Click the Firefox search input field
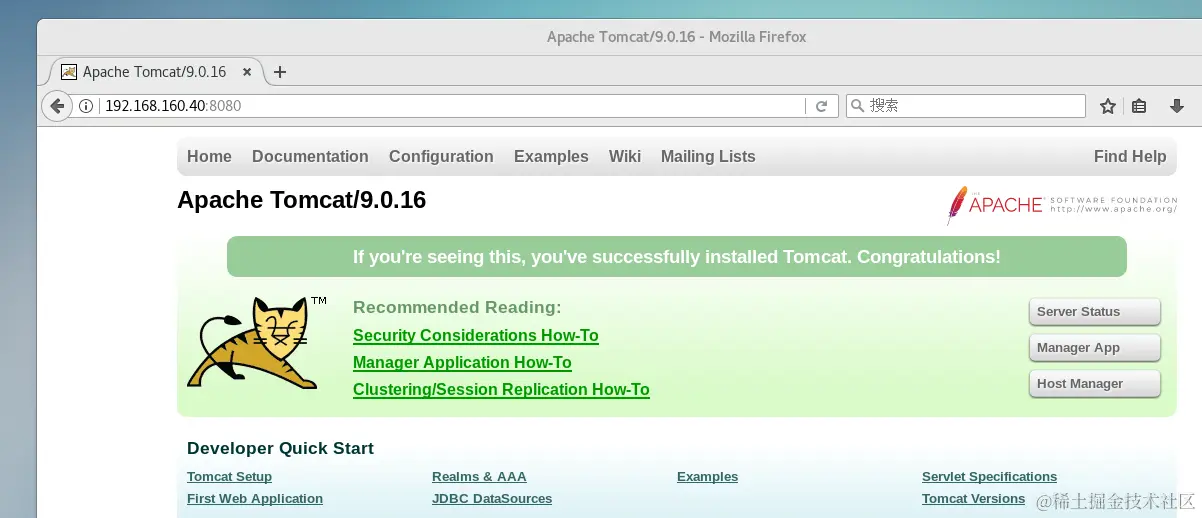Image resolution: width=1202 pixels, height=518 pixels. pos(965,106)
